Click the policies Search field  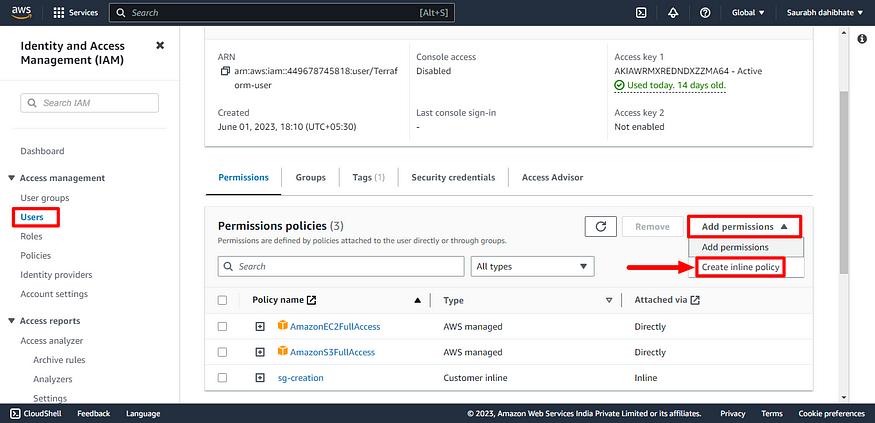pyautogui.click(x=341, y=266)
